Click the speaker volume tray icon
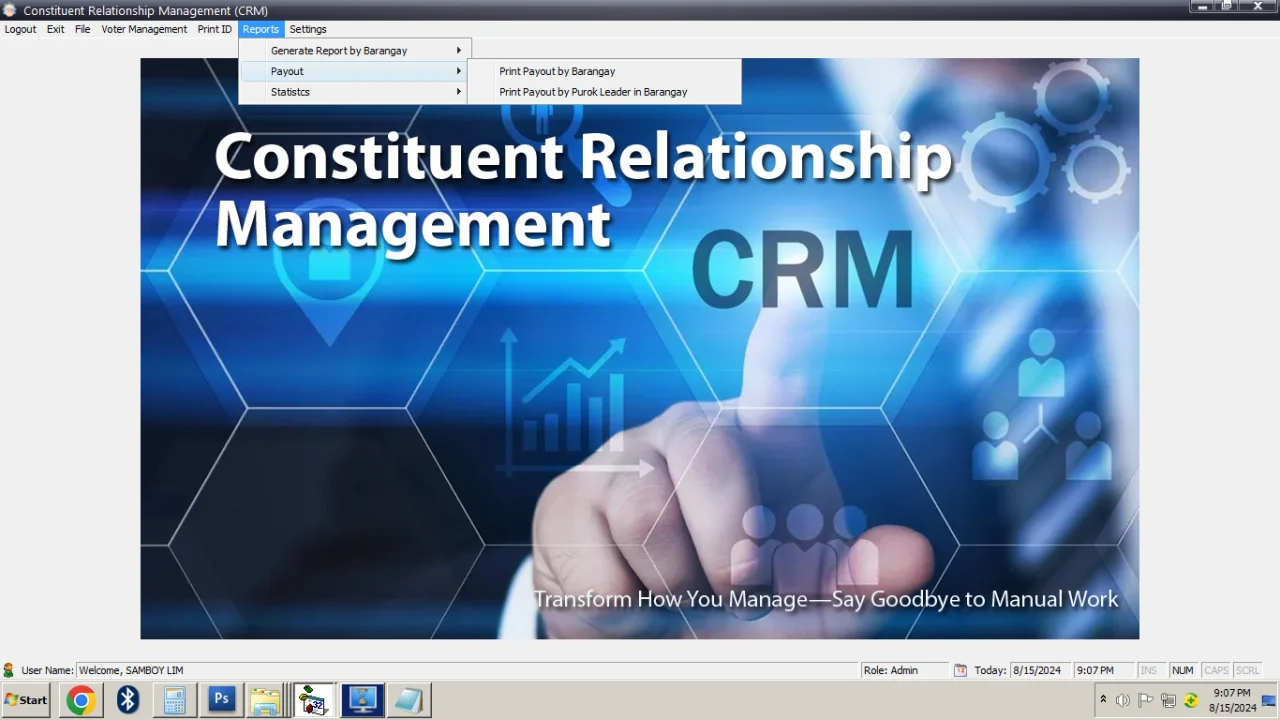Screen dimensions: 1280x720 pos(1123,700)
